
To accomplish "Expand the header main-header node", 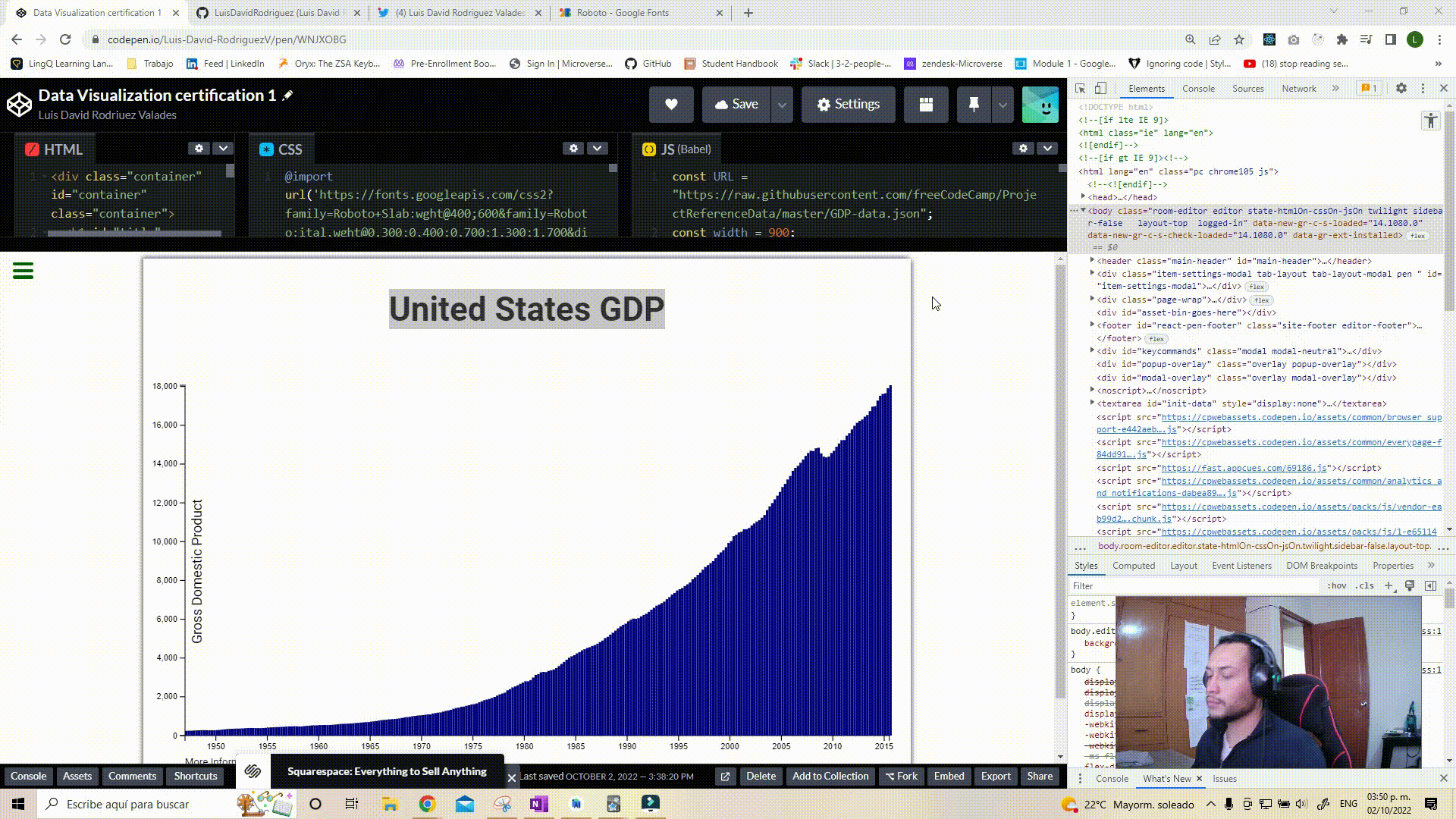I will pyautogui.click(x=1092, y=261).
